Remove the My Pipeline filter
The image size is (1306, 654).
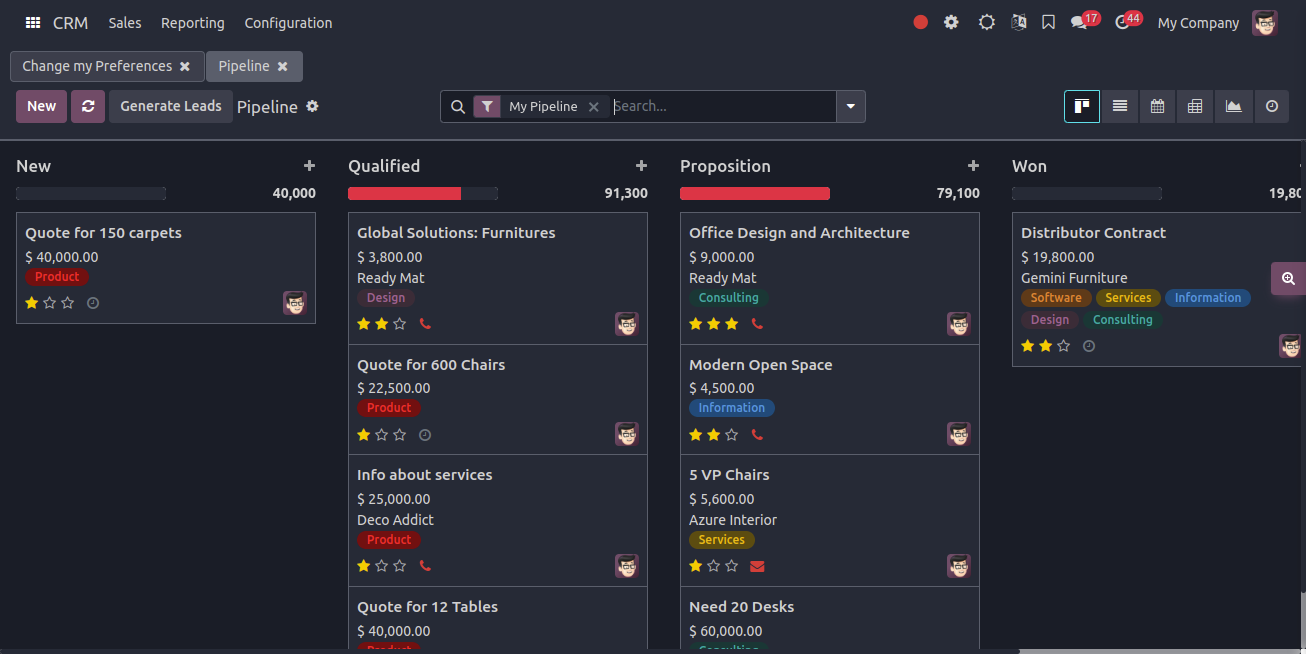pyautogui.click(x=593, y=107)
